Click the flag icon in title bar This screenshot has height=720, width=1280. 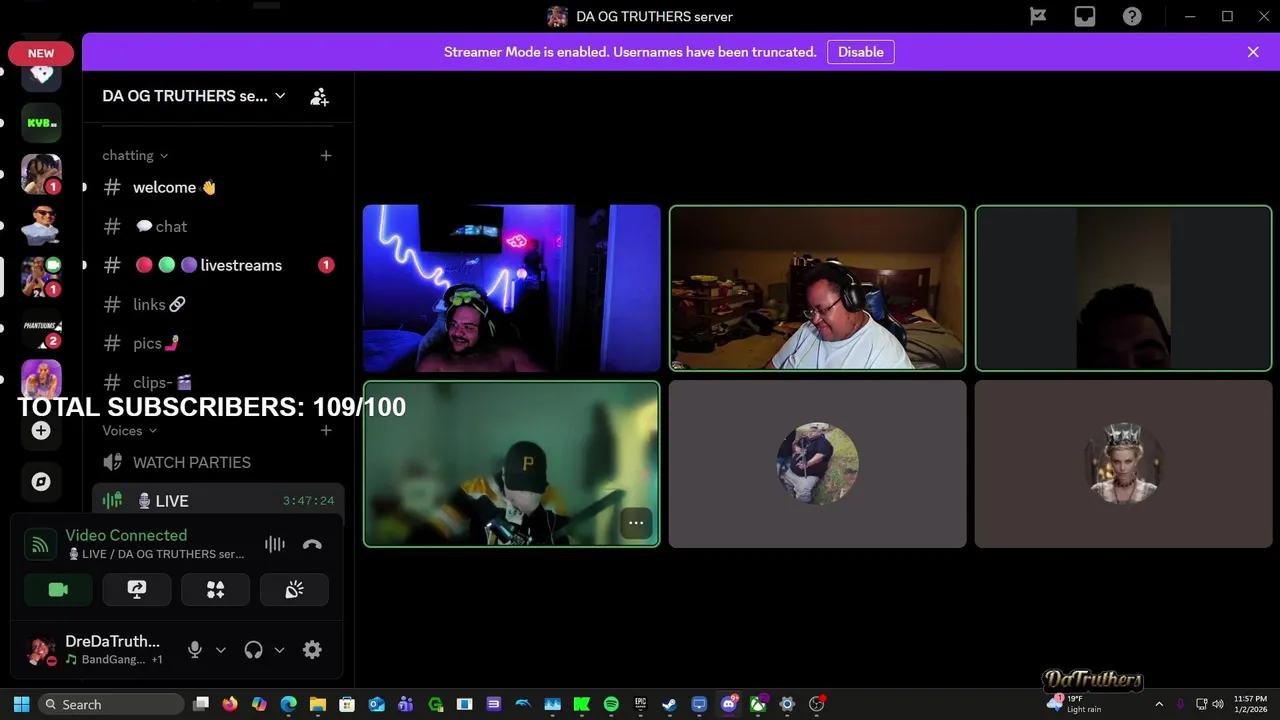(1038, 16)
